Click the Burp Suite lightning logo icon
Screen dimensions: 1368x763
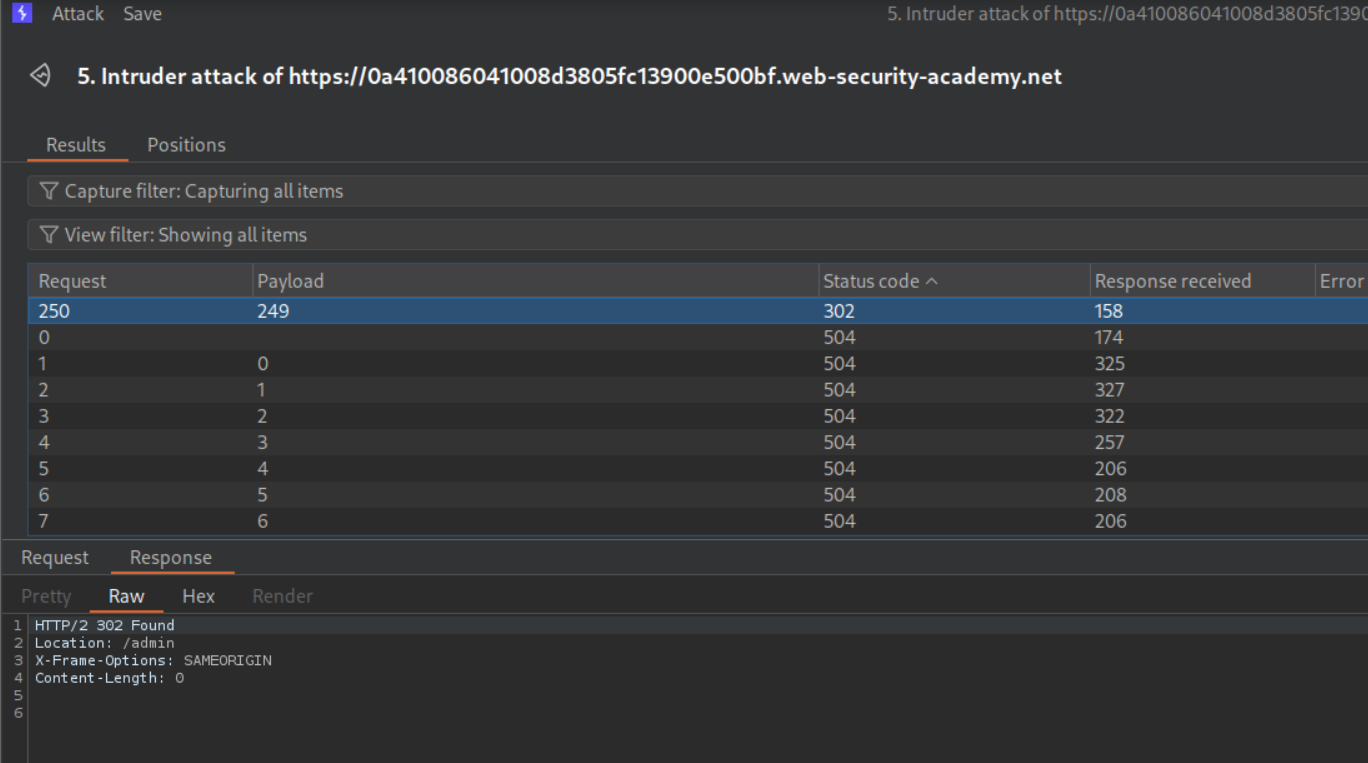22,14
